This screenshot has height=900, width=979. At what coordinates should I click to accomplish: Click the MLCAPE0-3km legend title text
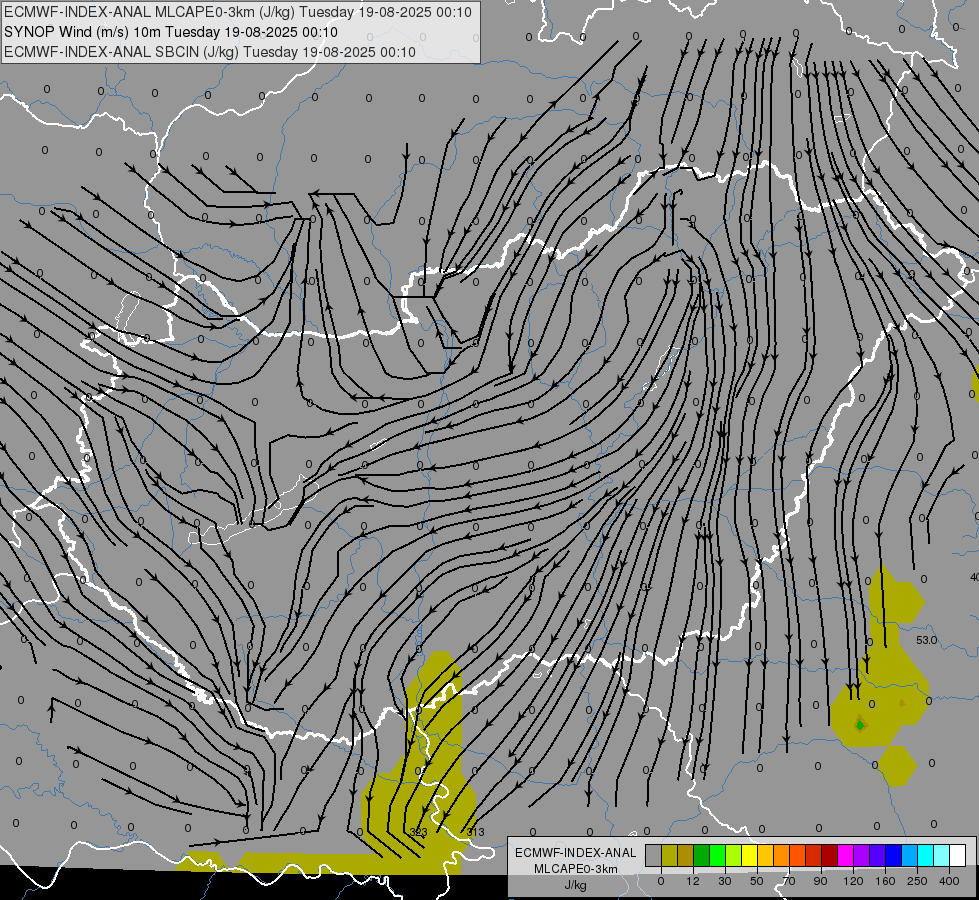575,869
